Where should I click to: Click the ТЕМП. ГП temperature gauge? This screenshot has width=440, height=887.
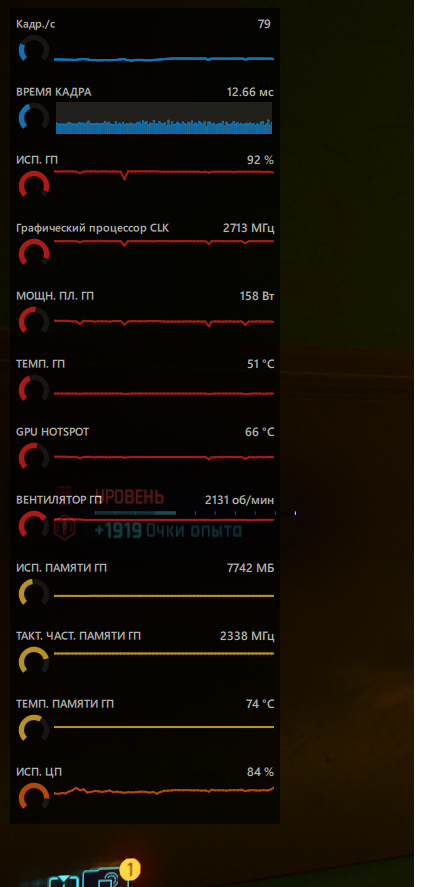(34, 390)
